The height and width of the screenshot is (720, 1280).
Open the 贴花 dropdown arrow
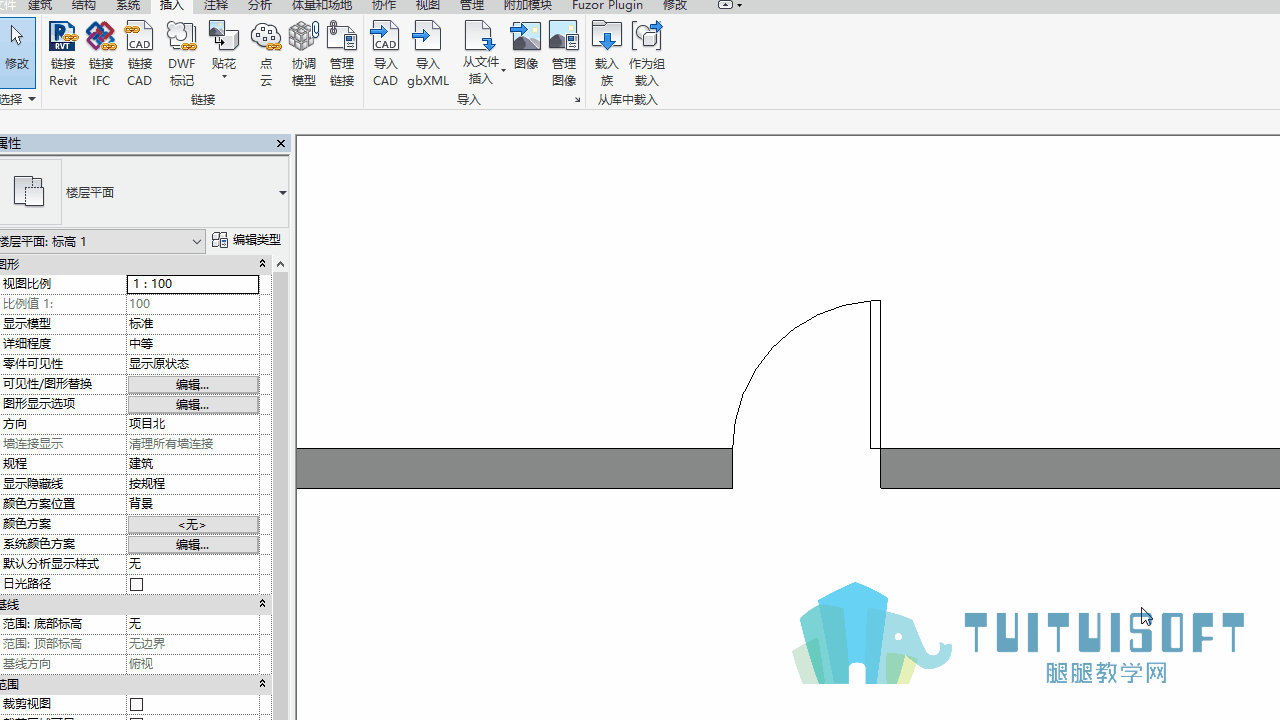(224, 77)
